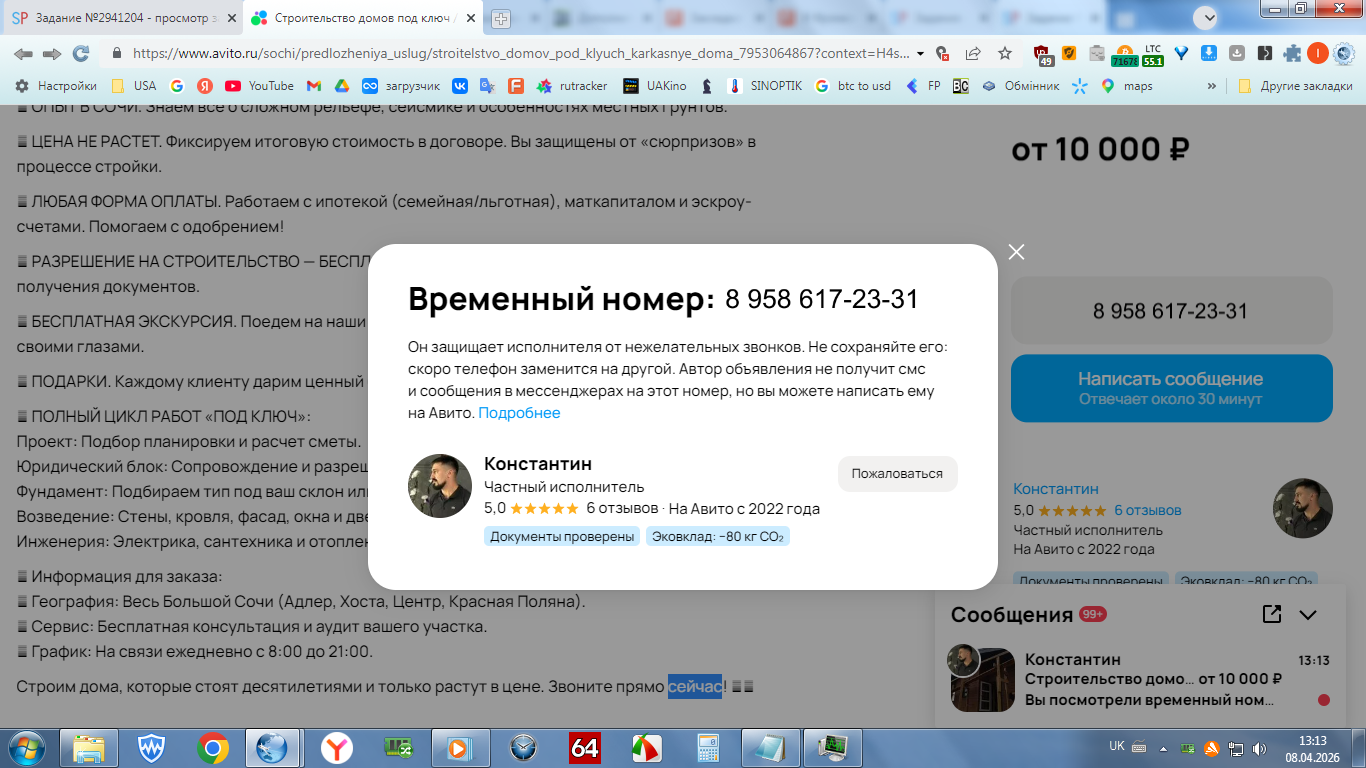
Task: Open the VK bookmark icon
Action: coord(460,86)
